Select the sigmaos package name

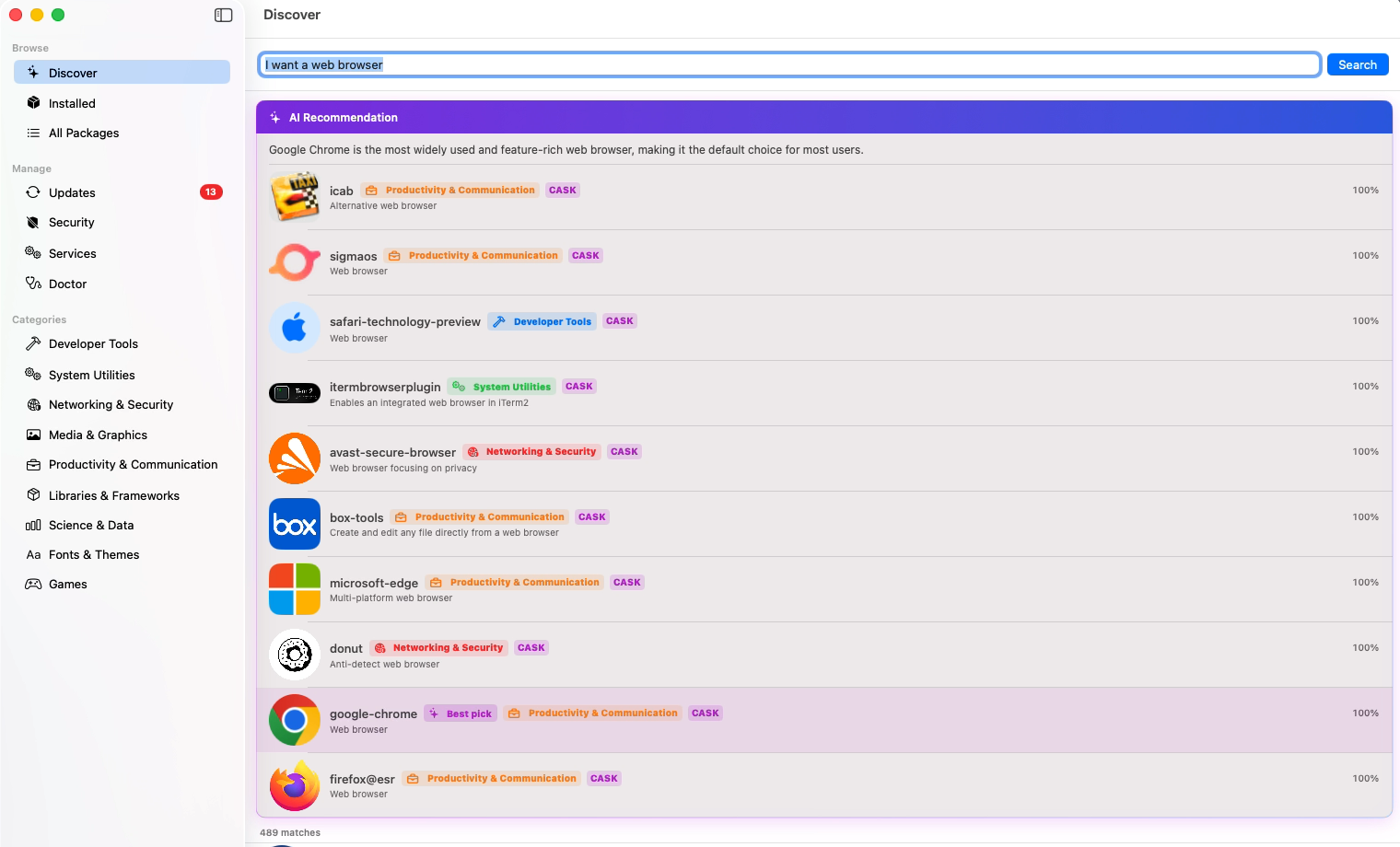(354, 256)
